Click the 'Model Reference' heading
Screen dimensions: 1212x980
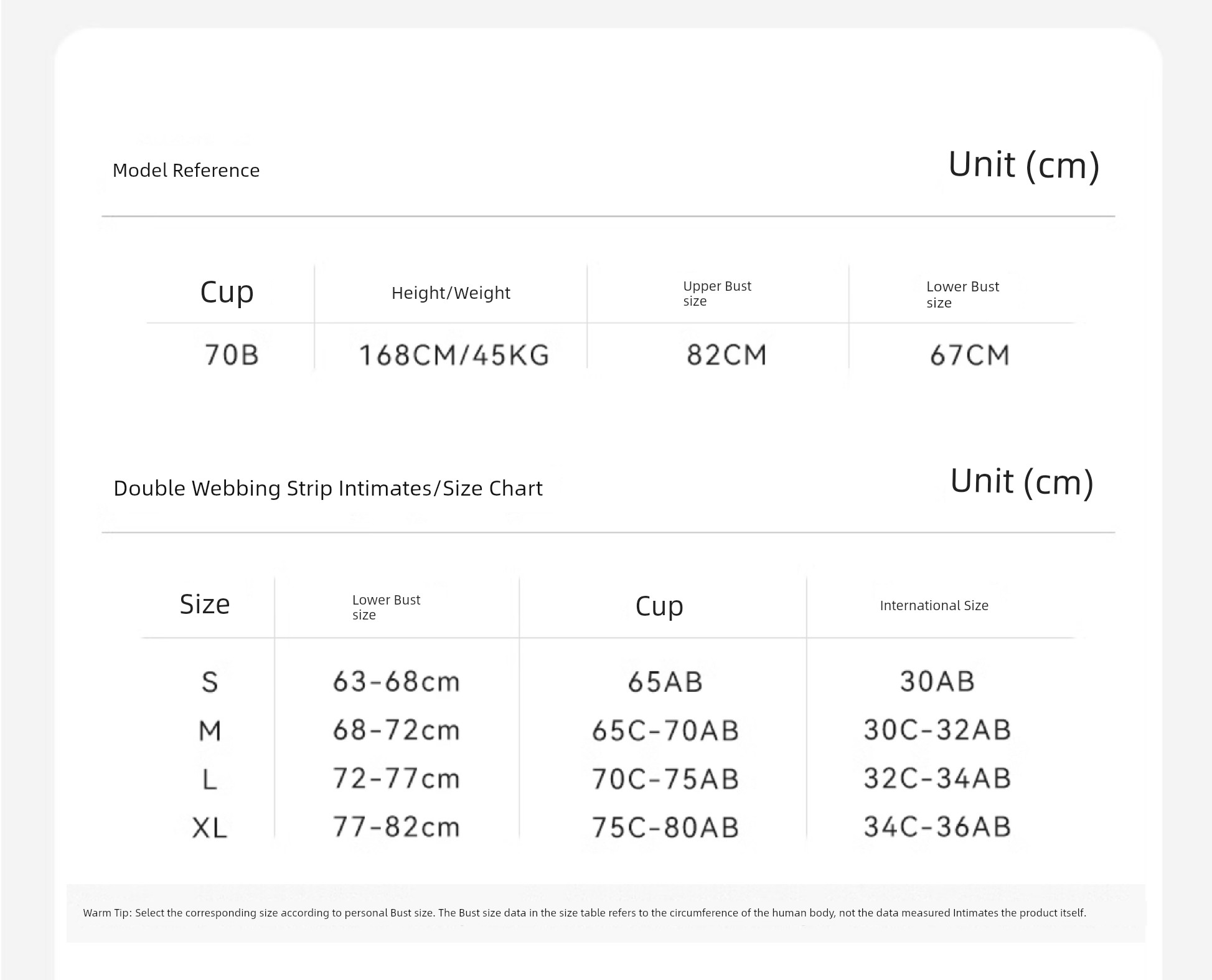(x=186, y=170)
